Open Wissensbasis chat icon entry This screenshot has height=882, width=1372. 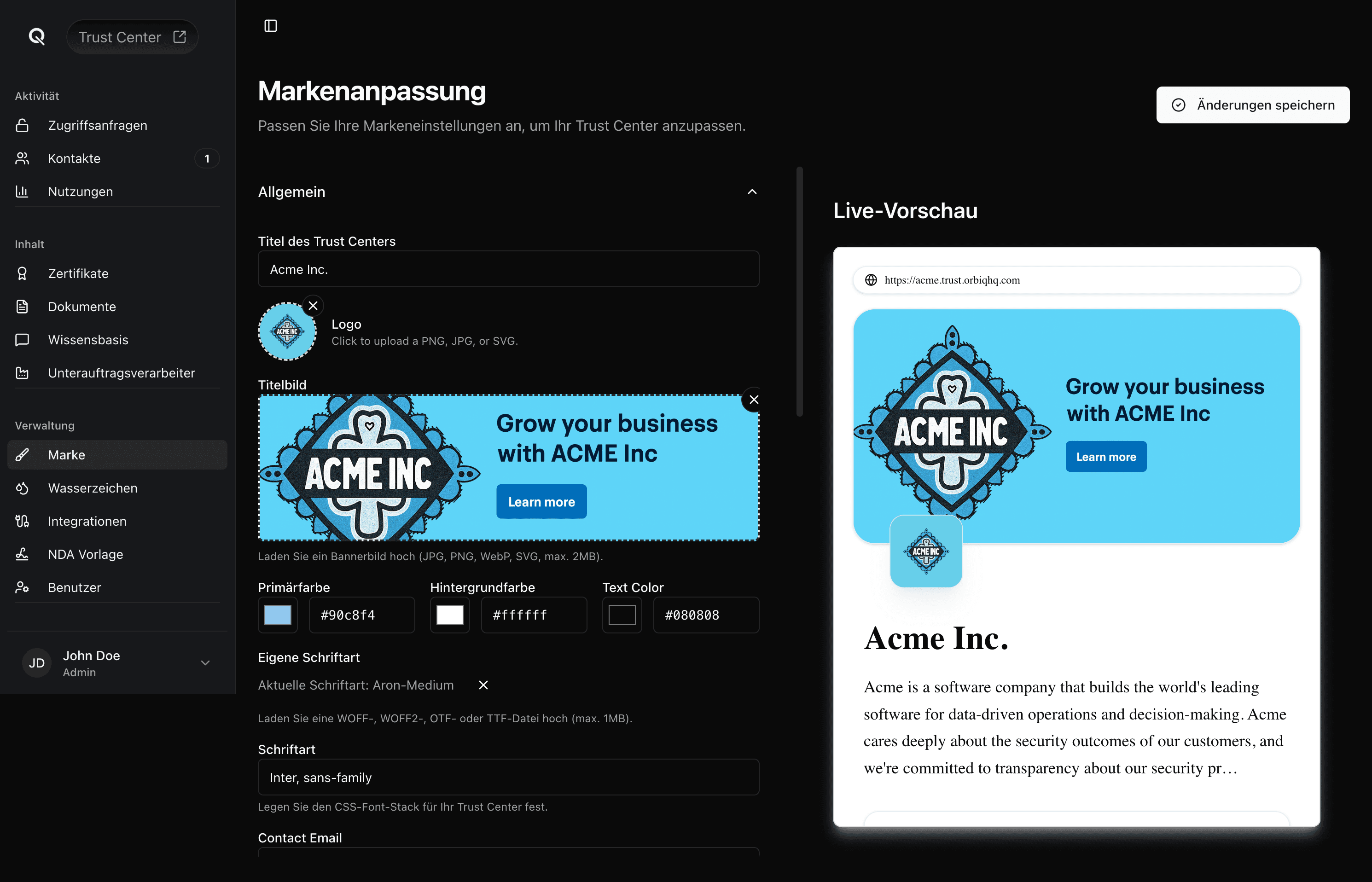pos(23,340)
